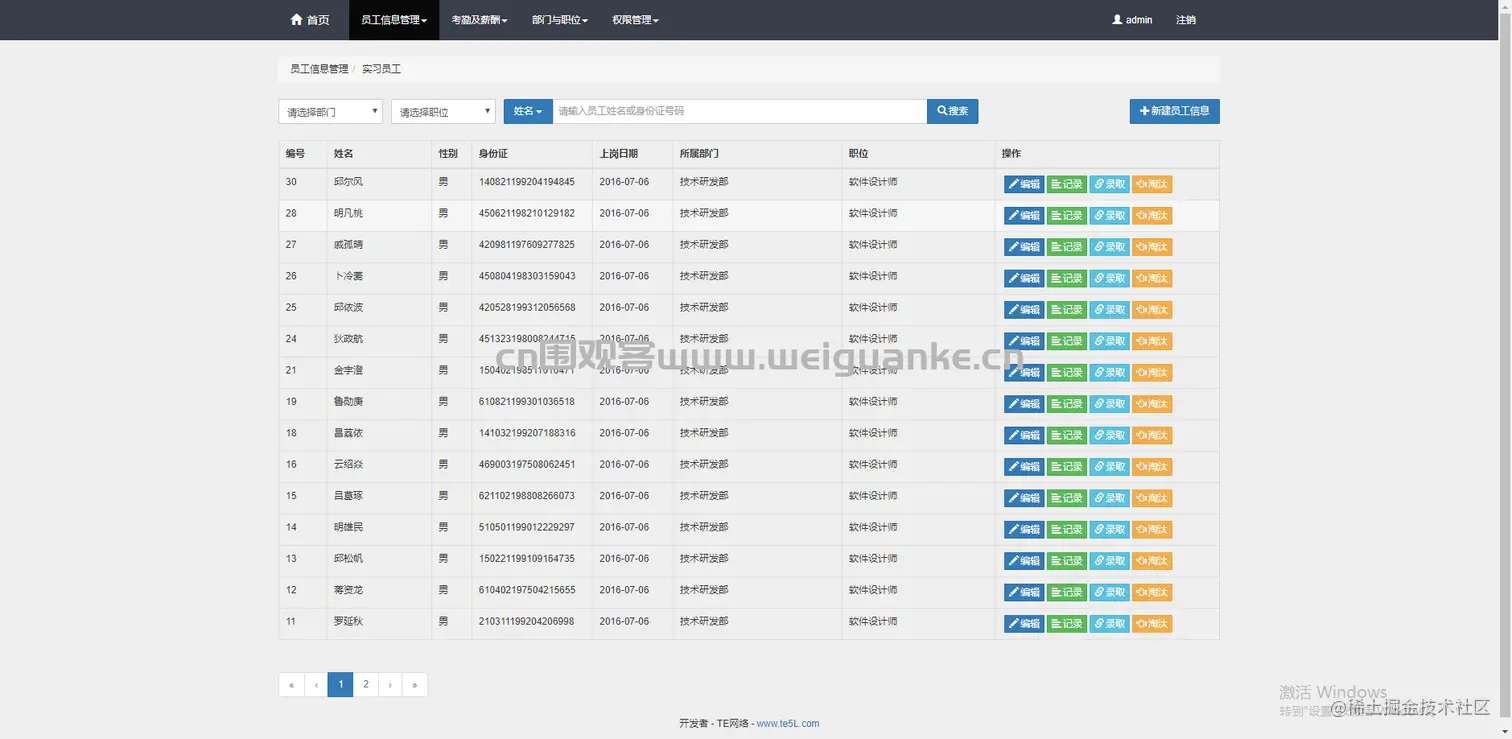This screenshot has height=739, width=1512.
Task: Click 淘汰 for employee number 30
Action: tap(1152, 184)
